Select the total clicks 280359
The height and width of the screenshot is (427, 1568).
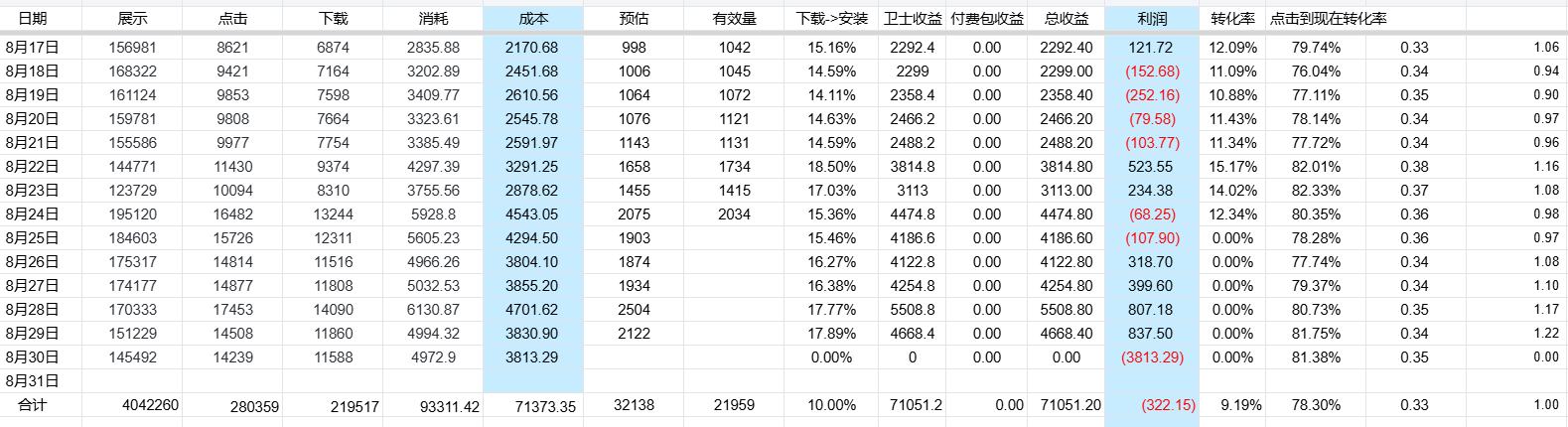tap(254, 405)
